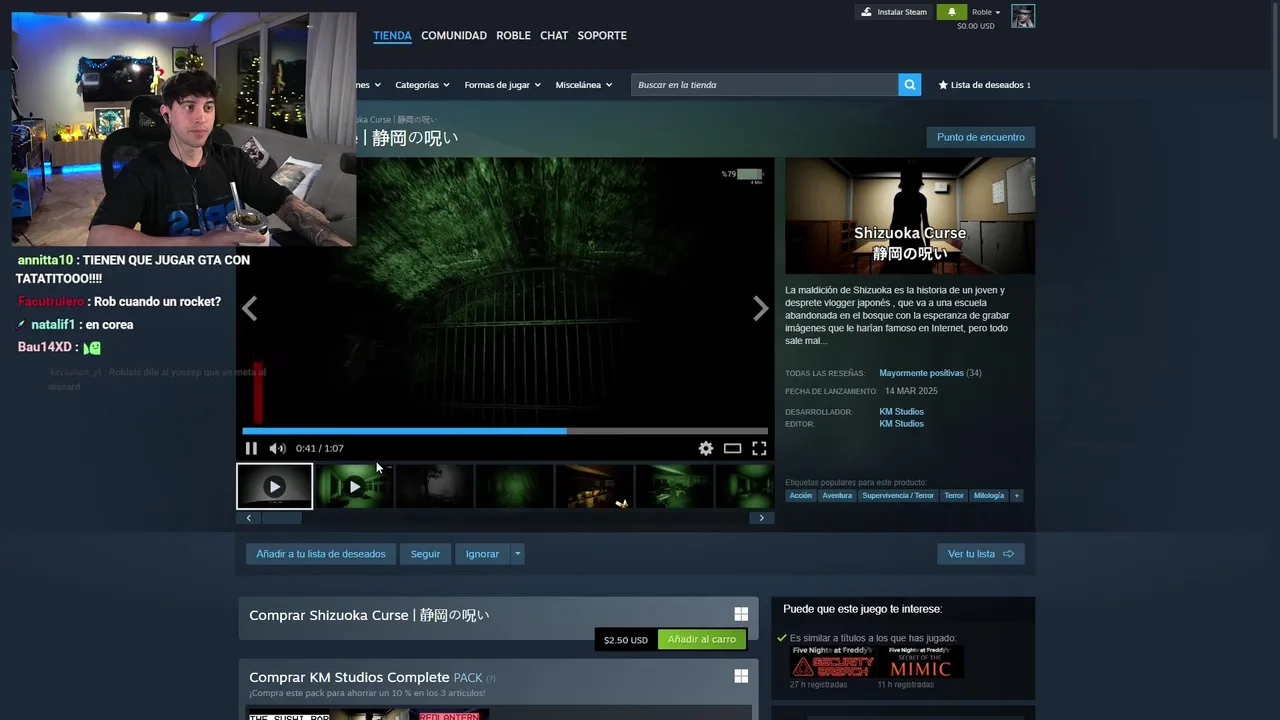Expand Miscelánea dropdown
The width and height of the screenshot is (1280, 720).
point(583,85)
